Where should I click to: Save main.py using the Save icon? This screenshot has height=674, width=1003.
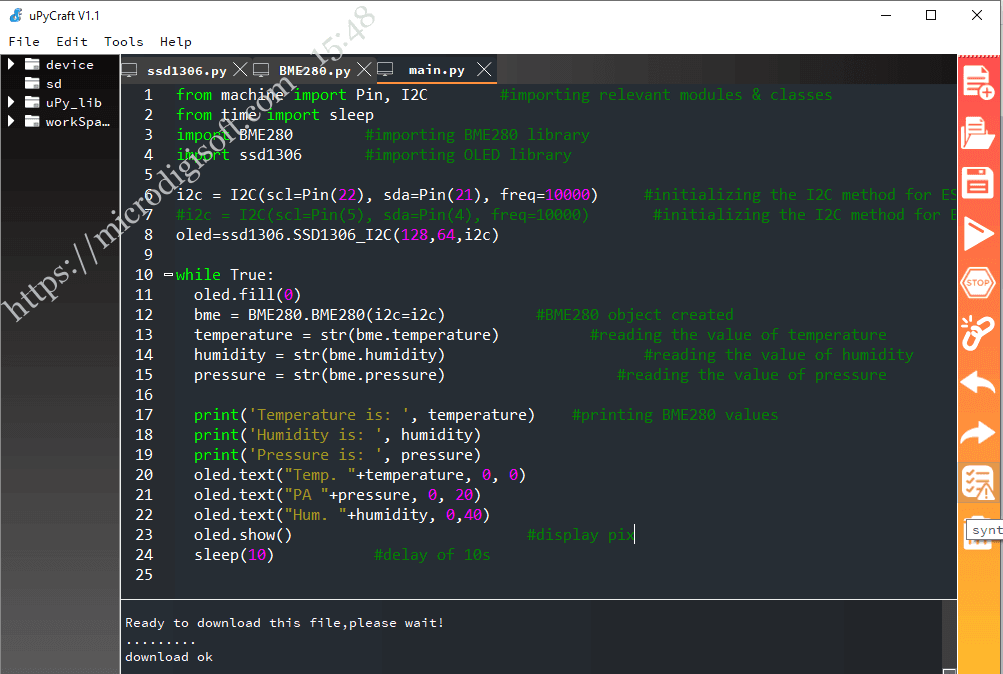point(977,182)
